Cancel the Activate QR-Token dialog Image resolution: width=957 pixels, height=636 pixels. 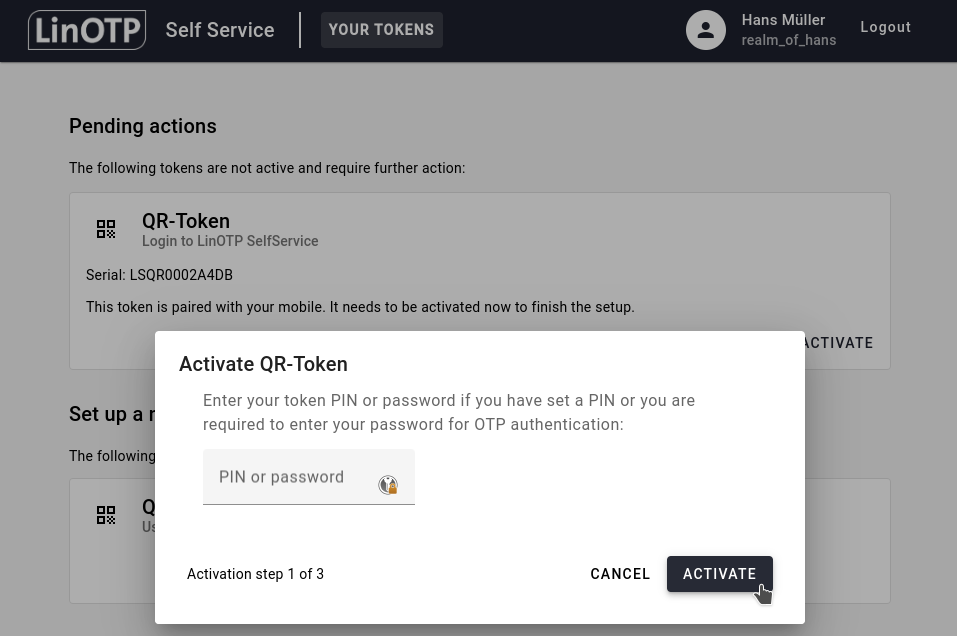pos(620,574)
